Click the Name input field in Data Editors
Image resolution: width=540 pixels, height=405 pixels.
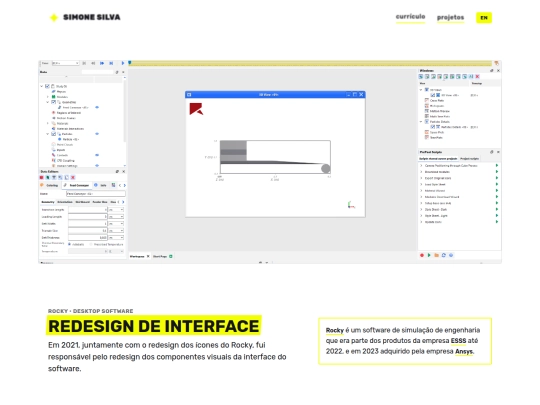[x=96, y=194]
